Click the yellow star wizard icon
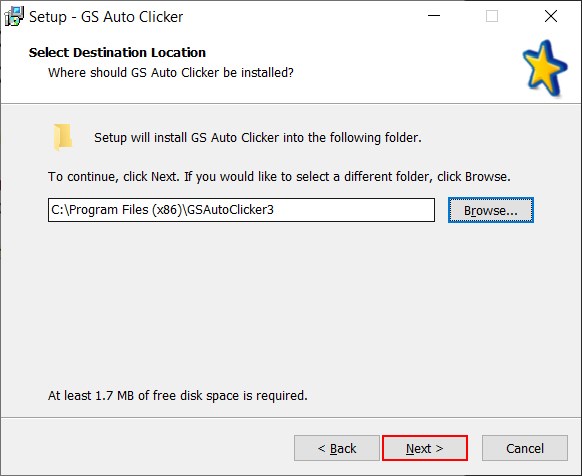This screenshot has height=476, width=582. pyautogui.click(x=545, y=69)
